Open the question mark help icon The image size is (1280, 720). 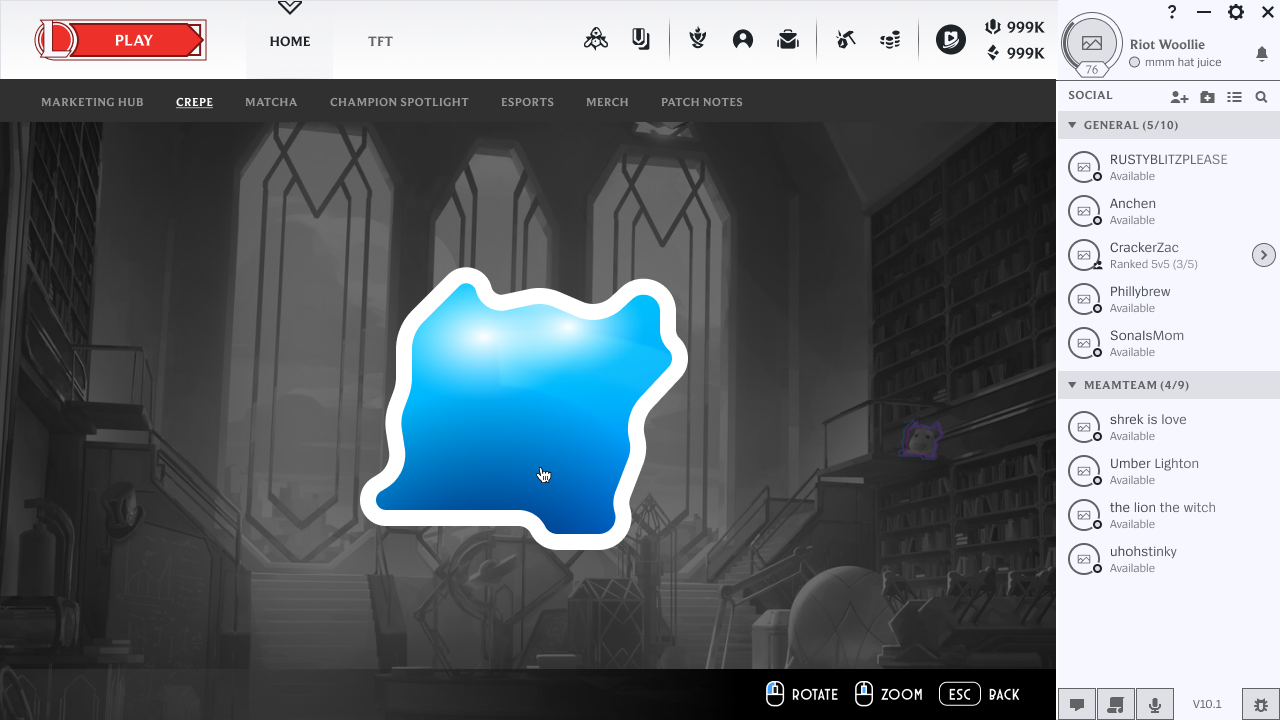click(x=1173, y=12)
